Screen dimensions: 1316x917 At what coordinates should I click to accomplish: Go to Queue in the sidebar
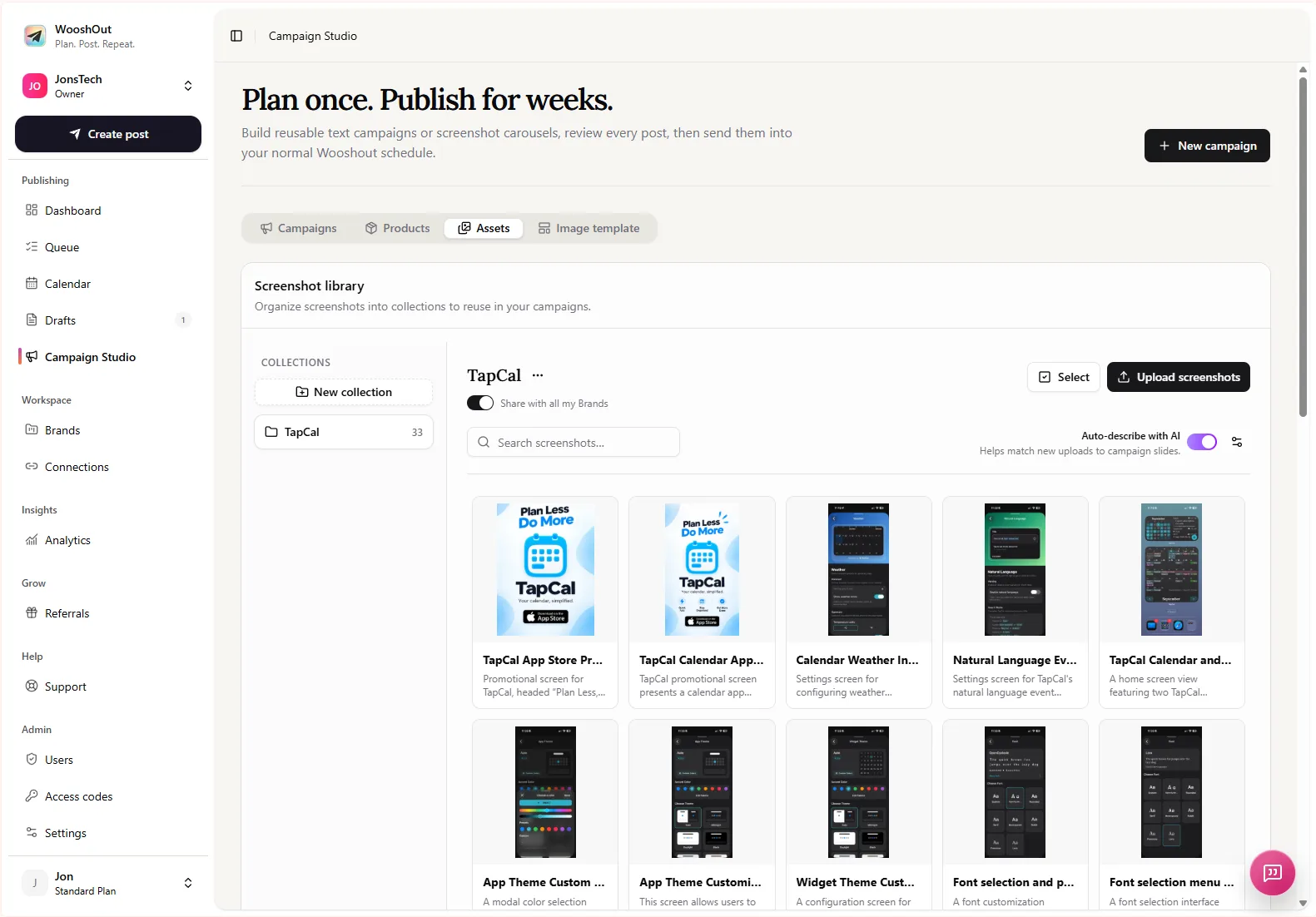click(x=108, y=247)
